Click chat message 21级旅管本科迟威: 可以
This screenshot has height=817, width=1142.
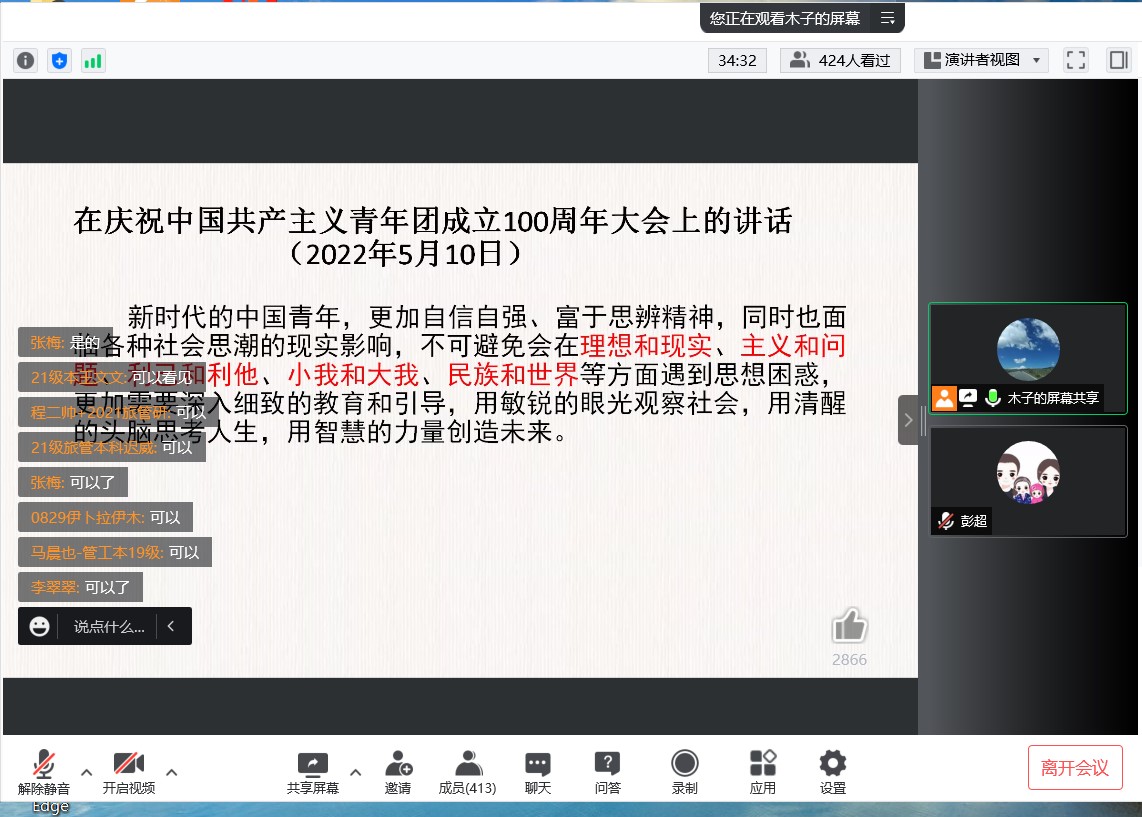[112, 447]
